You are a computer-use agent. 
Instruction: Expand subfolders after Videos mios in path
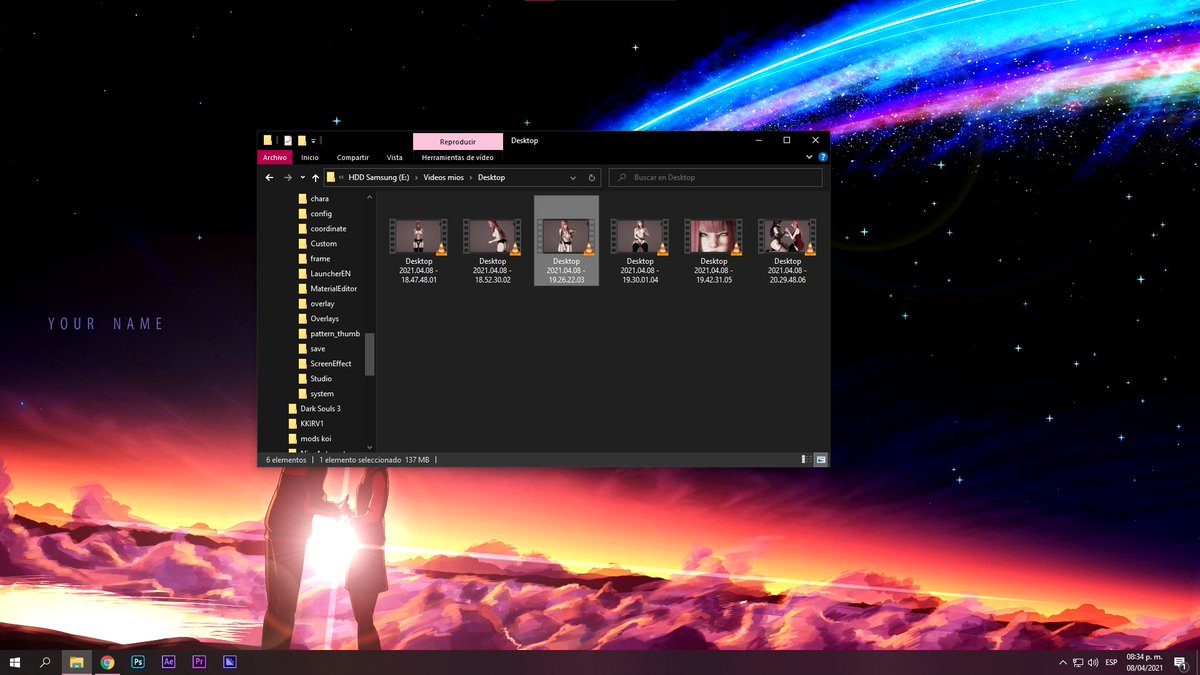[471, 177]
